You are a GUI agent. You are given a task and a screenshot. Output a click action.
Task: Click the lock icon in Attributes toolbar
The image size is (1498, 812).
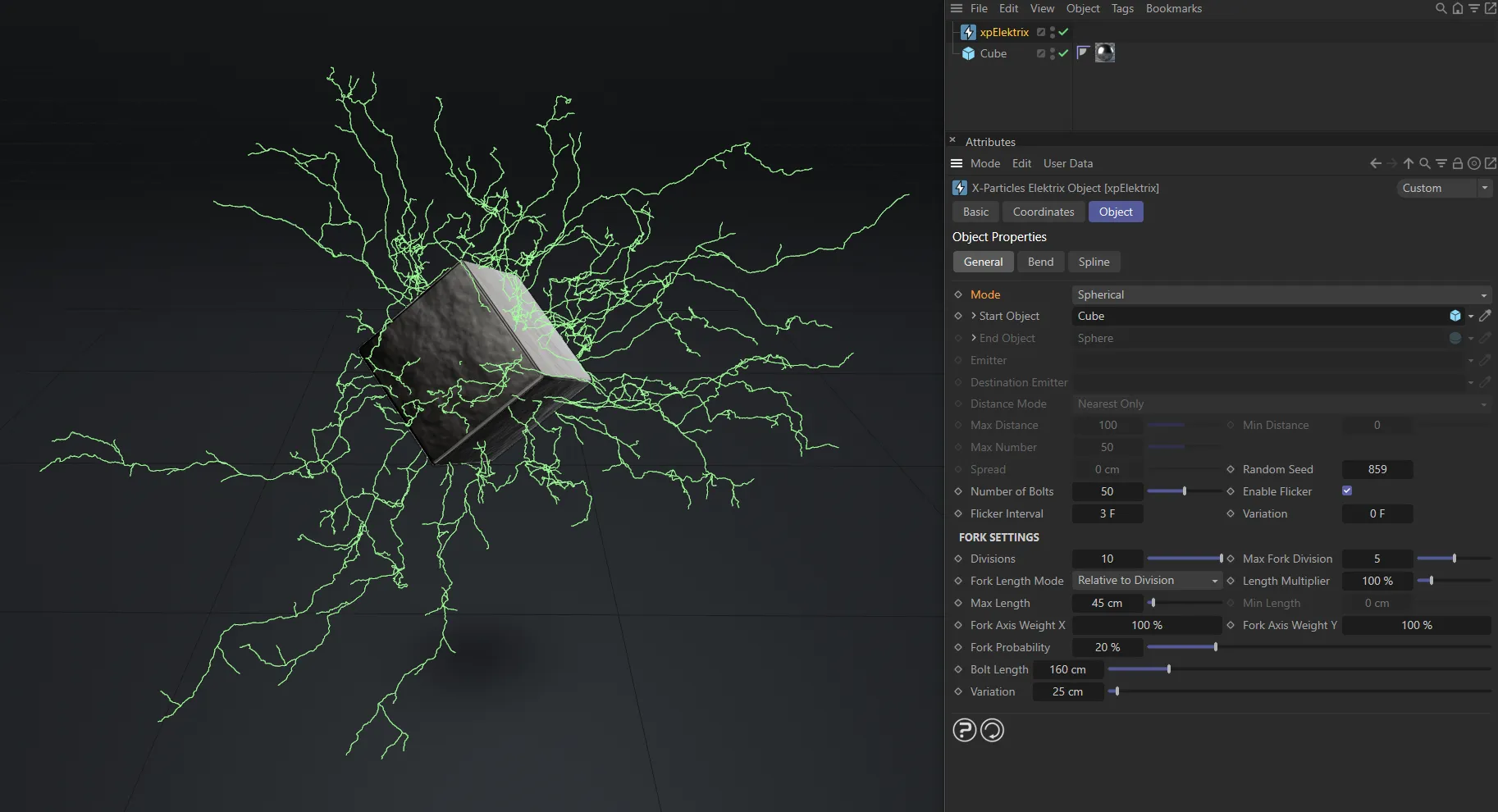(1458, 163)
